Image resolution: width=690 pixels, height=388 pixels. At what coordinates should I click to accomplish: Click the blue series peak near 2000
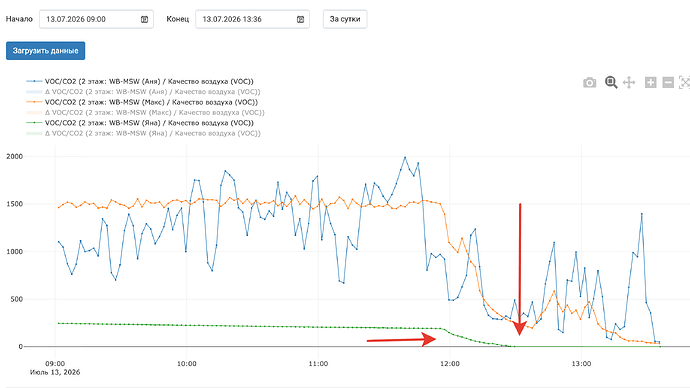405,157
